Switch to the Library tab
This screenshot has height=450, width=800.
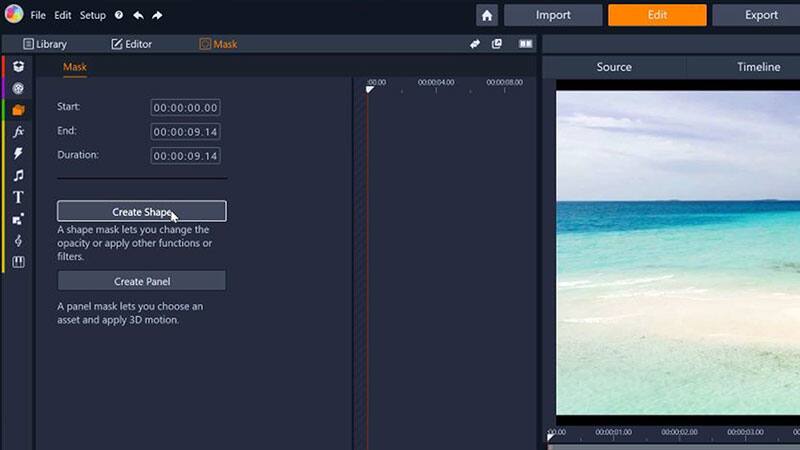click(44, 44)
